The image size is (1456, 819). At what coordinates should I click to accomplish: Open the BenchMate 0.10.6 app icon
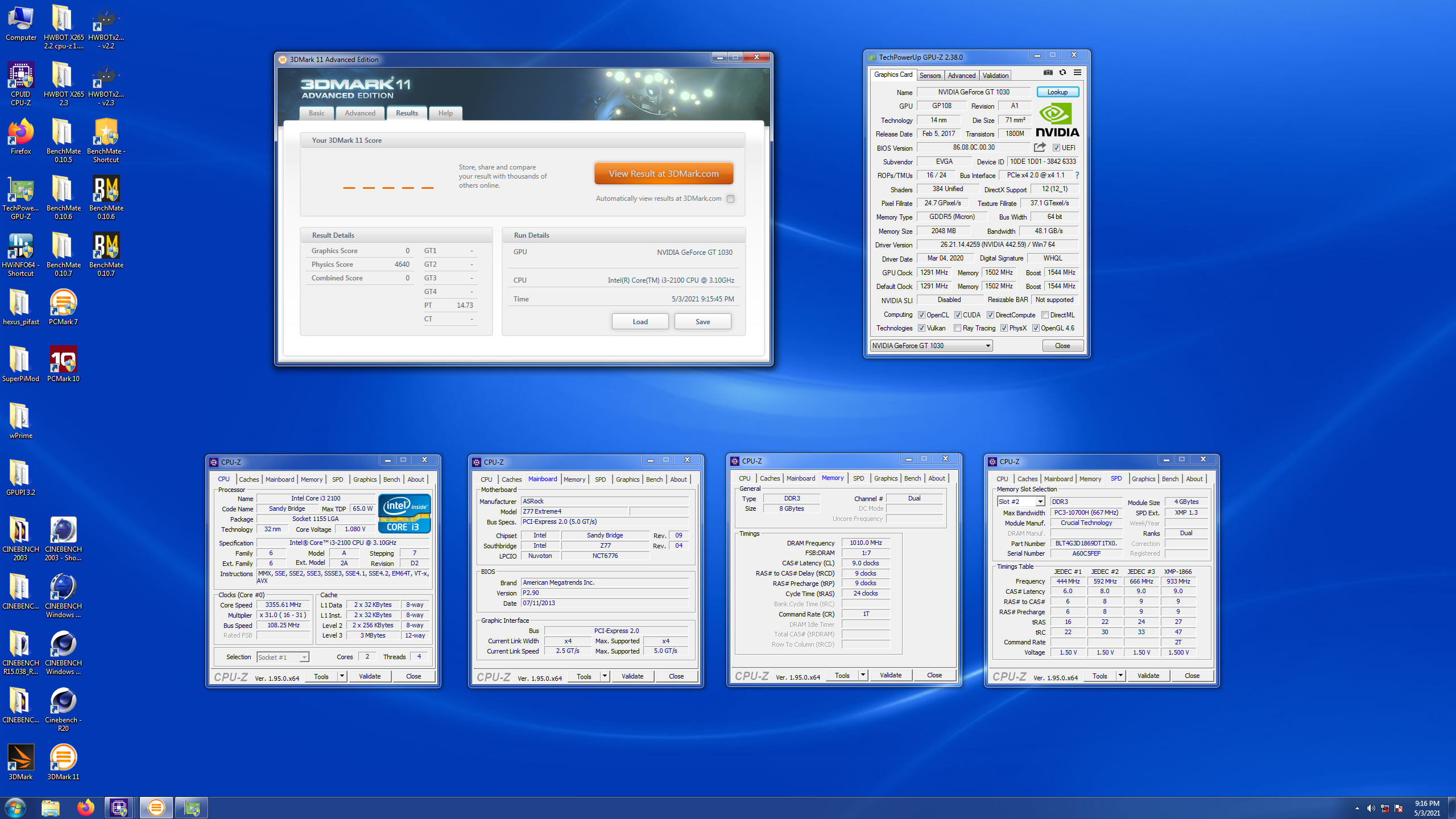point(106,198)
